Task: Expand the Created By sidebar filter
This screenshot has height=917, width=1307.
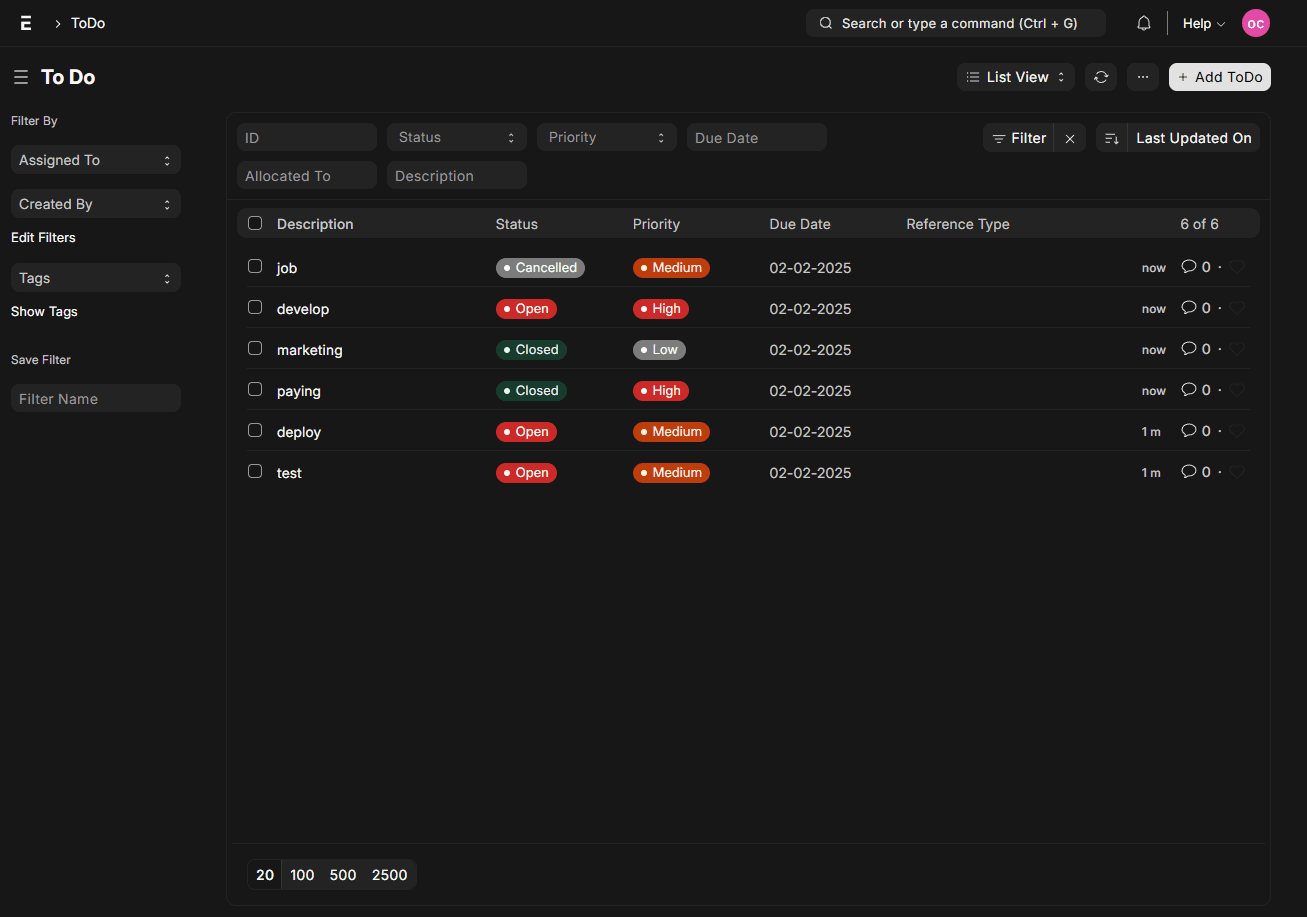Action: (96, 204)
